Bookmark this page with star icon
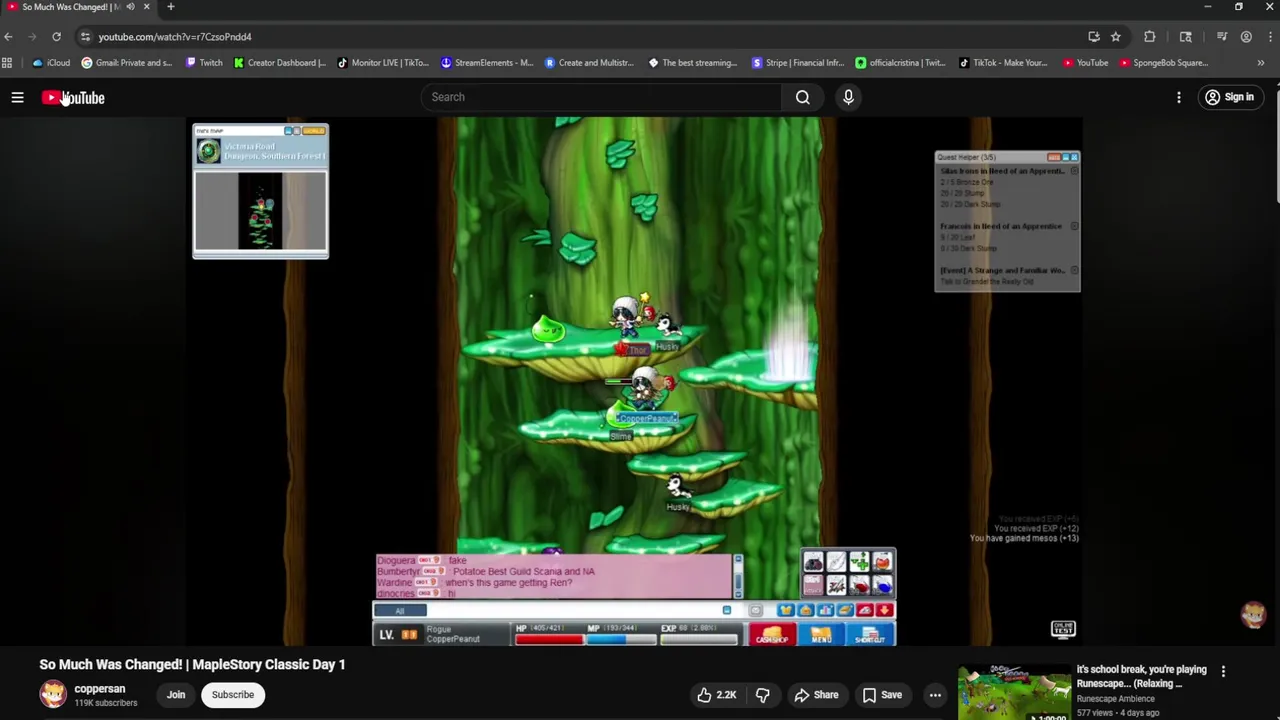1280x720 pixels. pos(1116,37)
